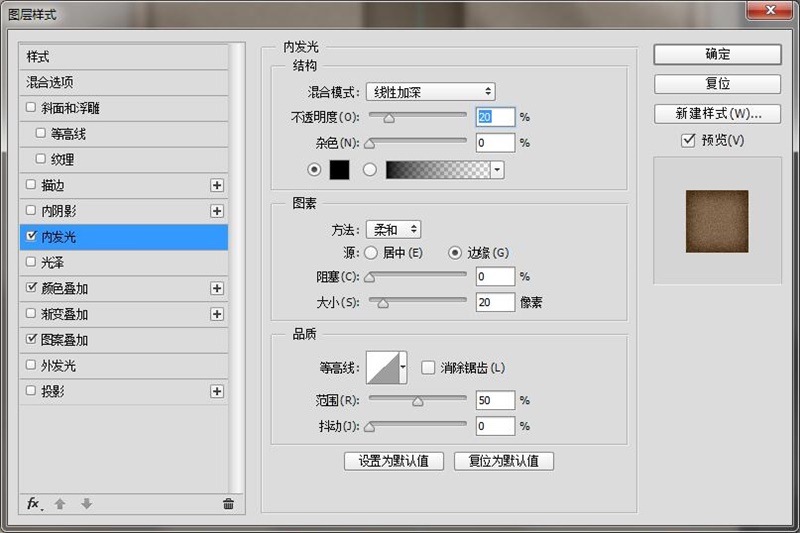Image resolution: width=800 pixels, height=533 pixels.
Task: Add another 投影 effect with plus icon
Action: click(217, 391)
